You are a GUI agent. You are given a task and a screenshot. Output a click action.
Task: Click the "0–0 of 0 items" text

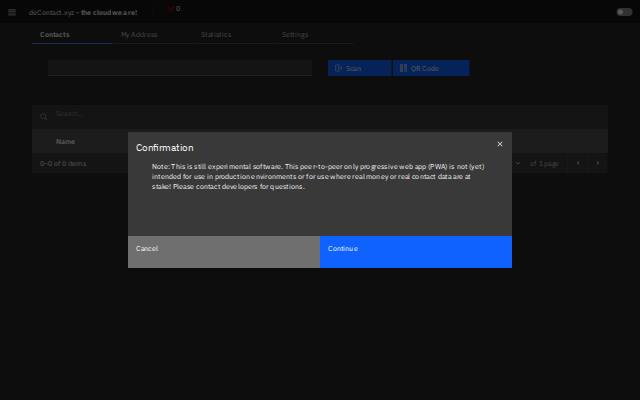63,163
